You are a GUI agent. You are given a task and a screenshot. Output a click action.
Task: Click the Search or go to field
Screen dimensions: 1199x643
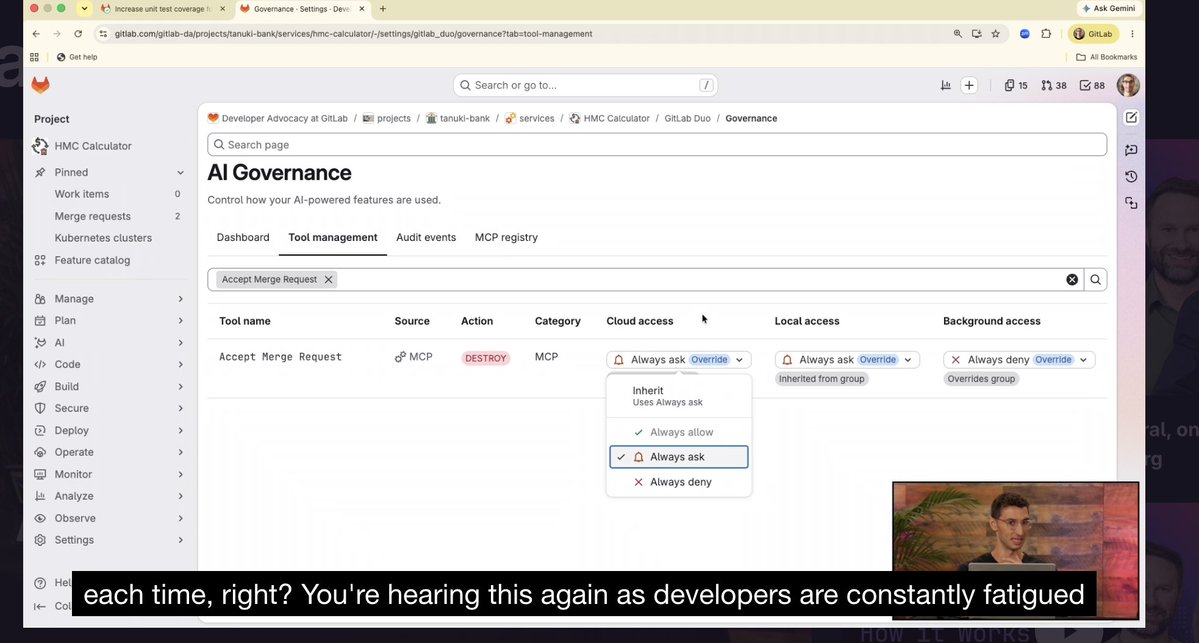(x=586, y=86)
